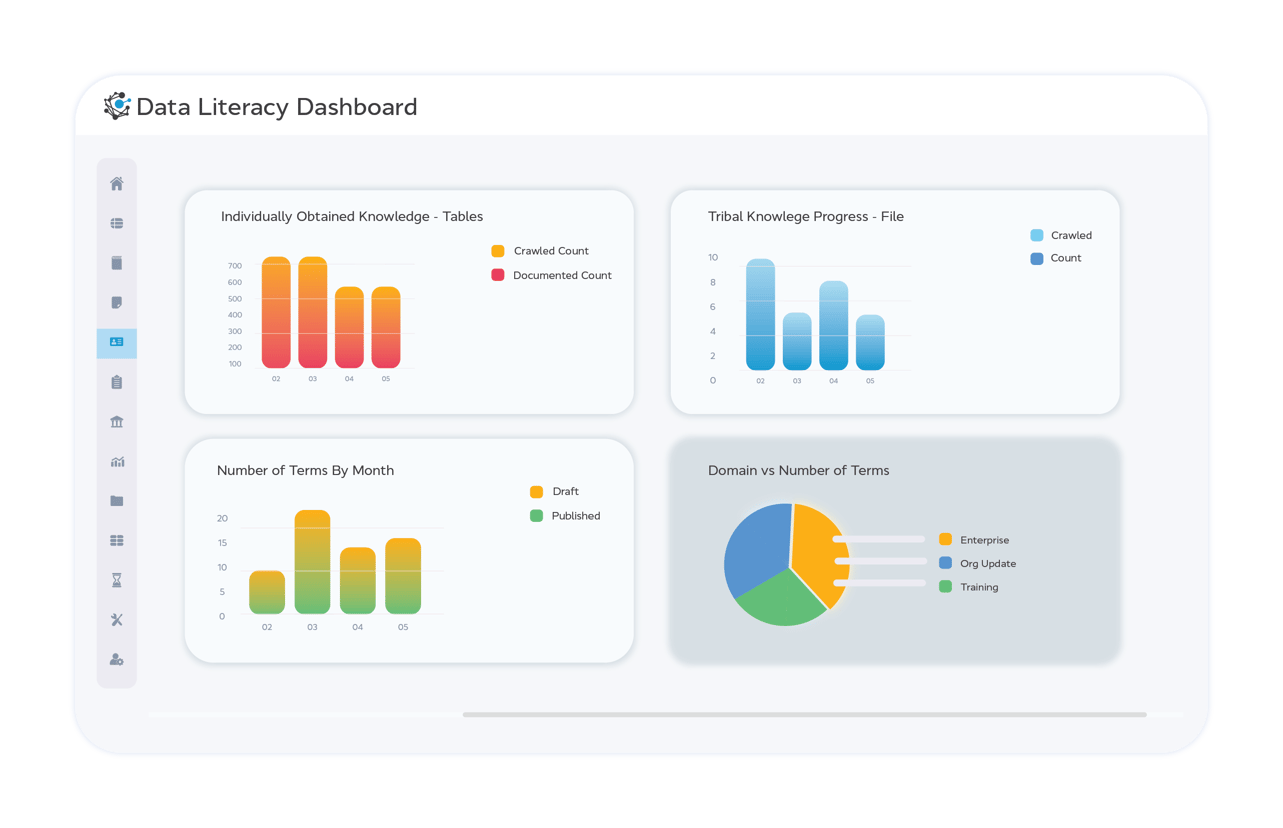Click the Data Literacy Dashboard title logo
This screenshot has width=1283, height=828.
coord(117,105)
